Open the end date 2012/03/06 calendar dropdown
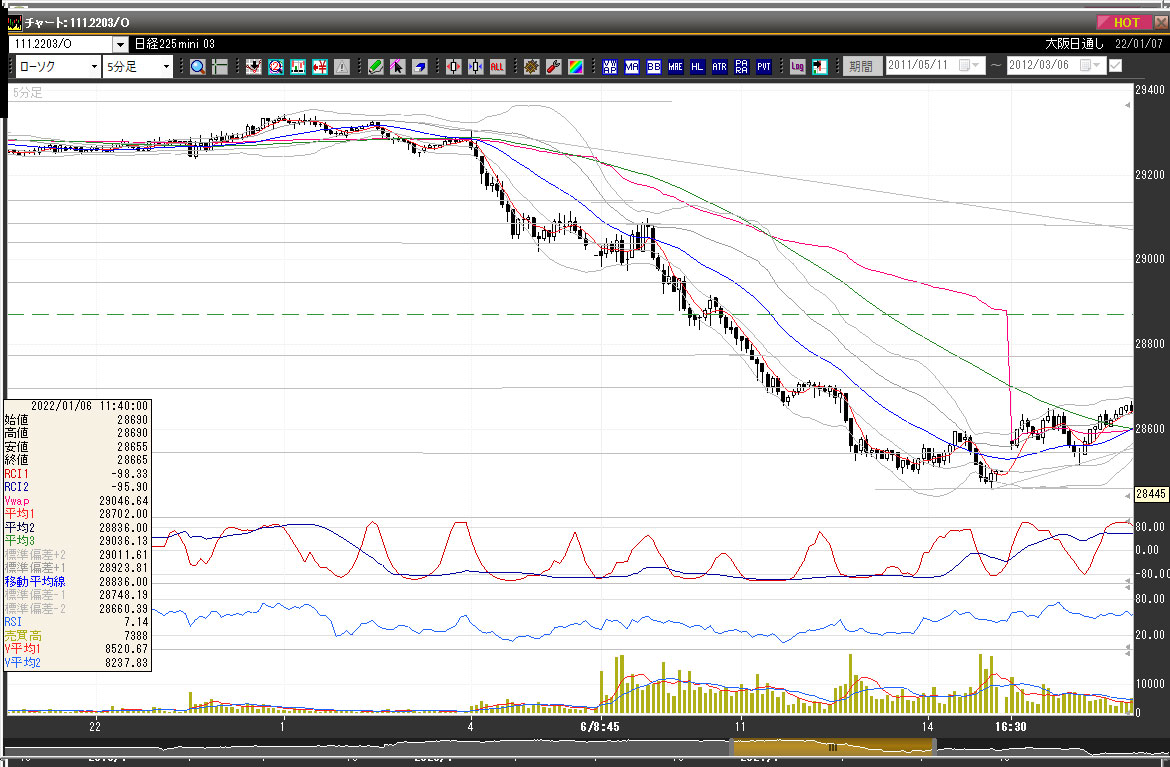This screenshot has height=767, width=1170. point(1090,66)
